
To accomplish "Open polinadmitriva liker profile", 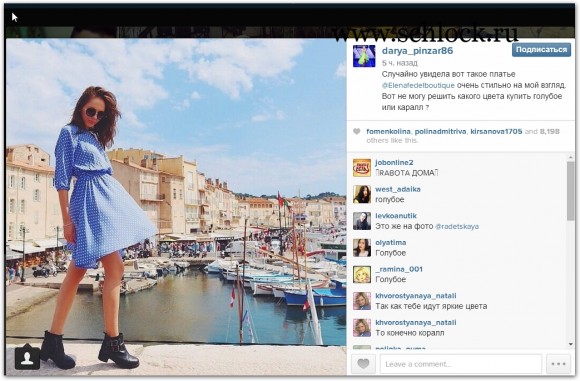I will click(x=440, y=131).
